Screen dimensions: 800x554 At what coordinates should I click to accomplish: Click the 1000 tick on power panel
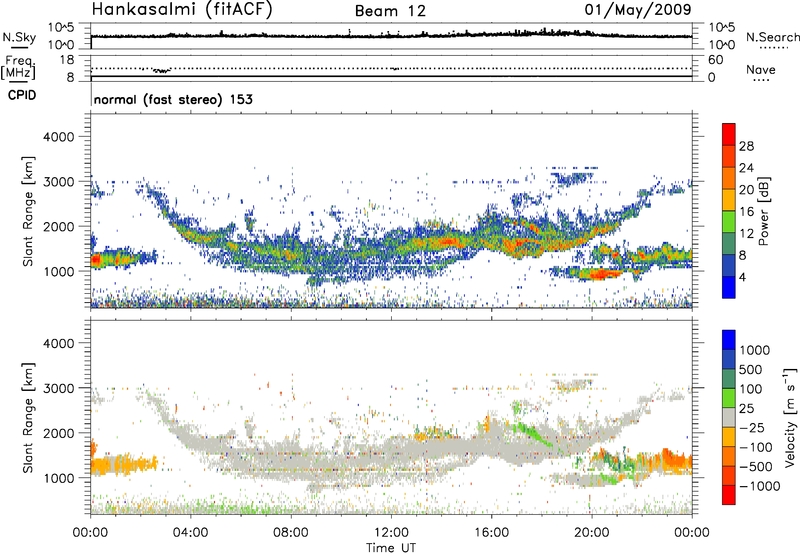[x=59, y=271]
